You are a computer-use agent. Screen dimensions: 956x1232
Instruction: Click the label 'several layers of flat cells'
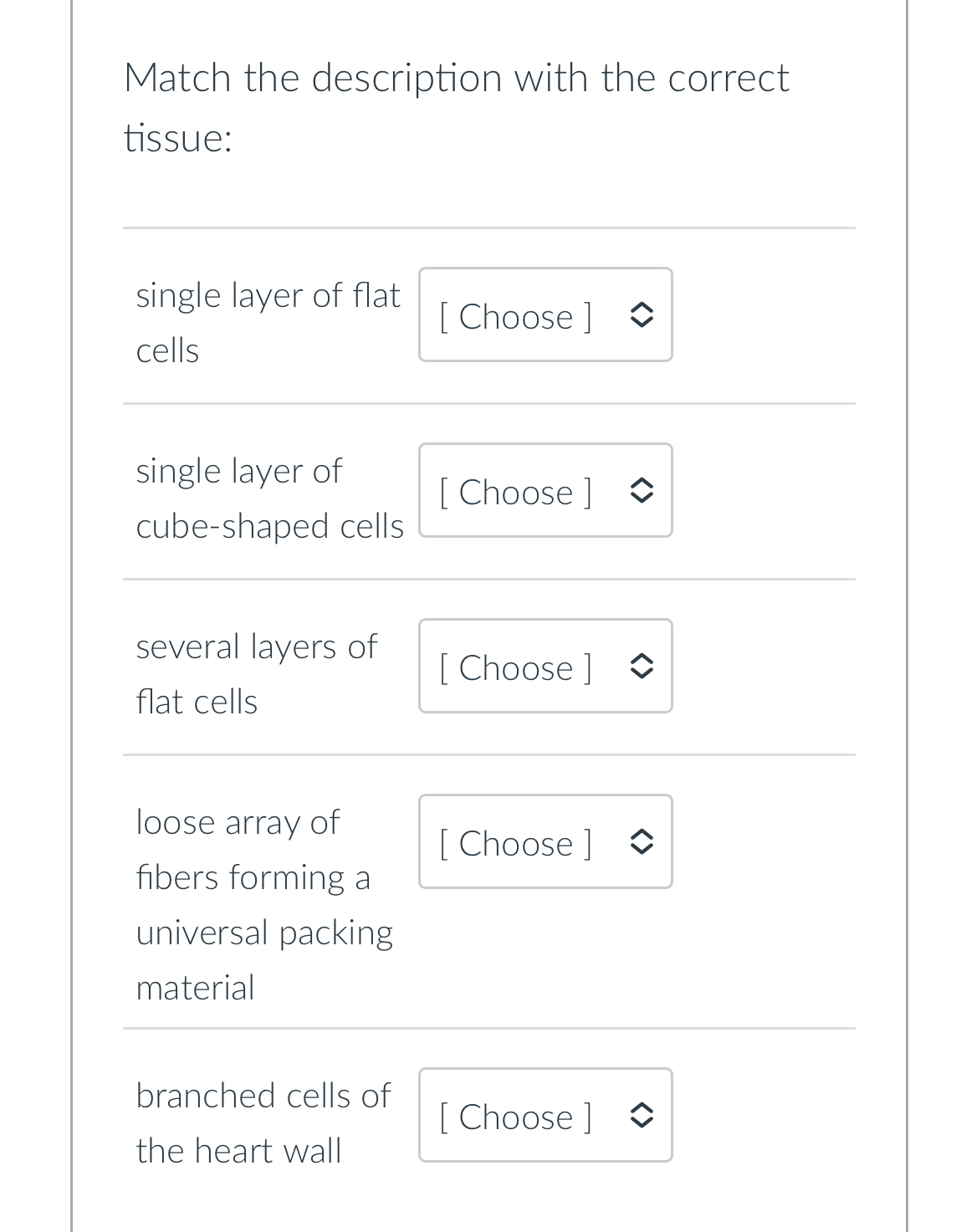pyautogui.click(x=256, y=673)
